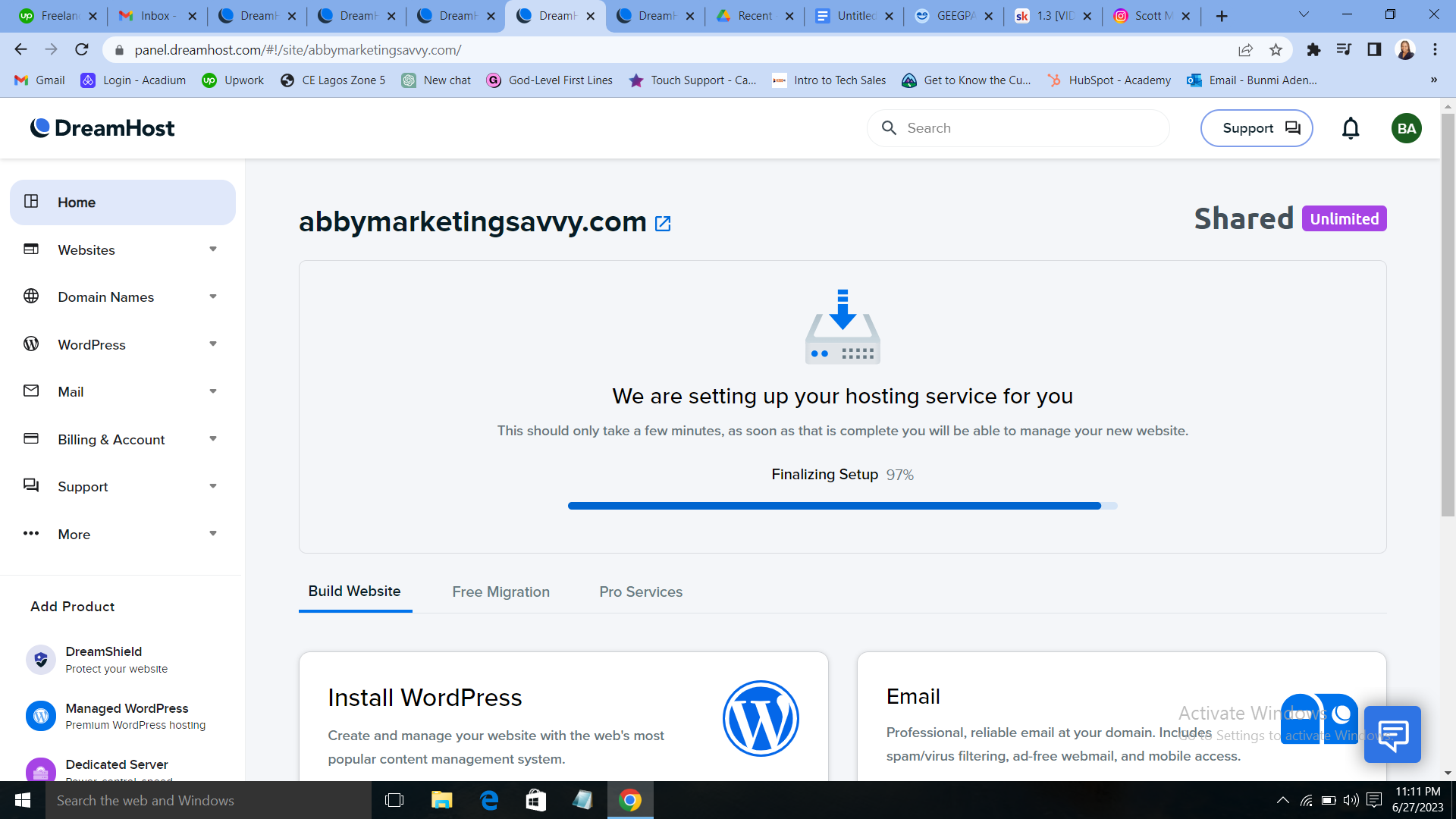
Task: Open notifications via the bell icon
Action: 1351,128
